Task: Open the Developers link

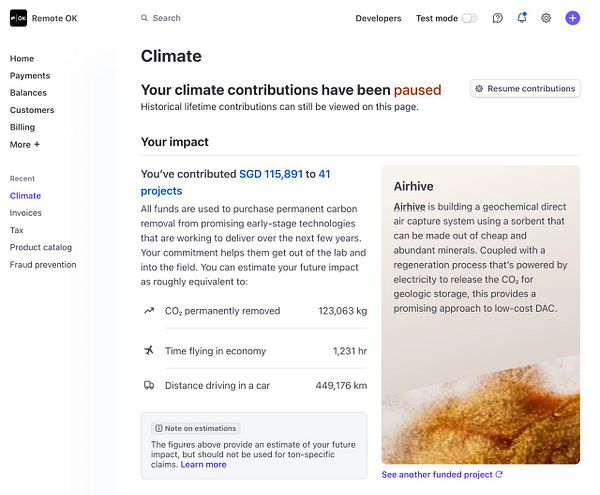Action: click(378, 18)
